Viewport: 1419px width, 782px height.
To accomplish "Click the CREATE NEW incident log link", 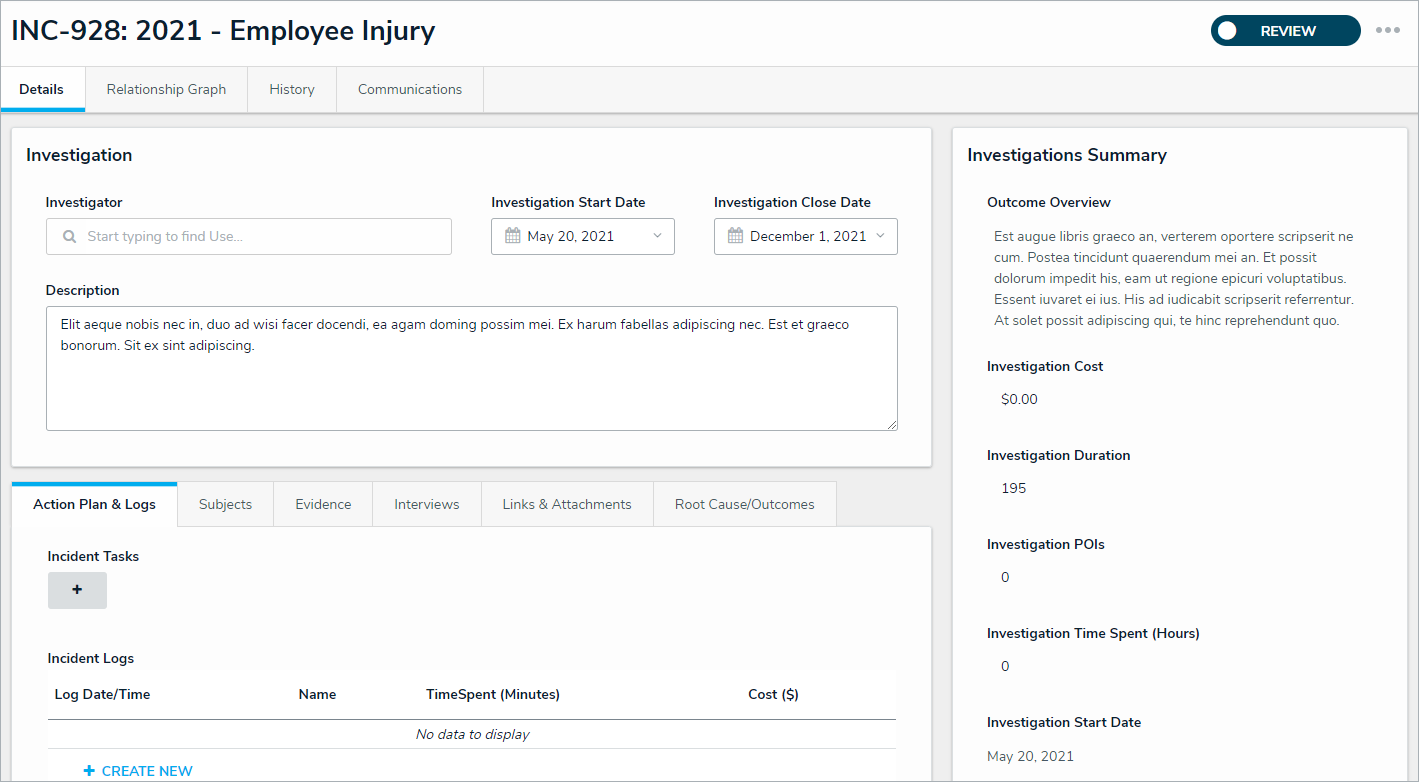I will (x=147, y=771).
